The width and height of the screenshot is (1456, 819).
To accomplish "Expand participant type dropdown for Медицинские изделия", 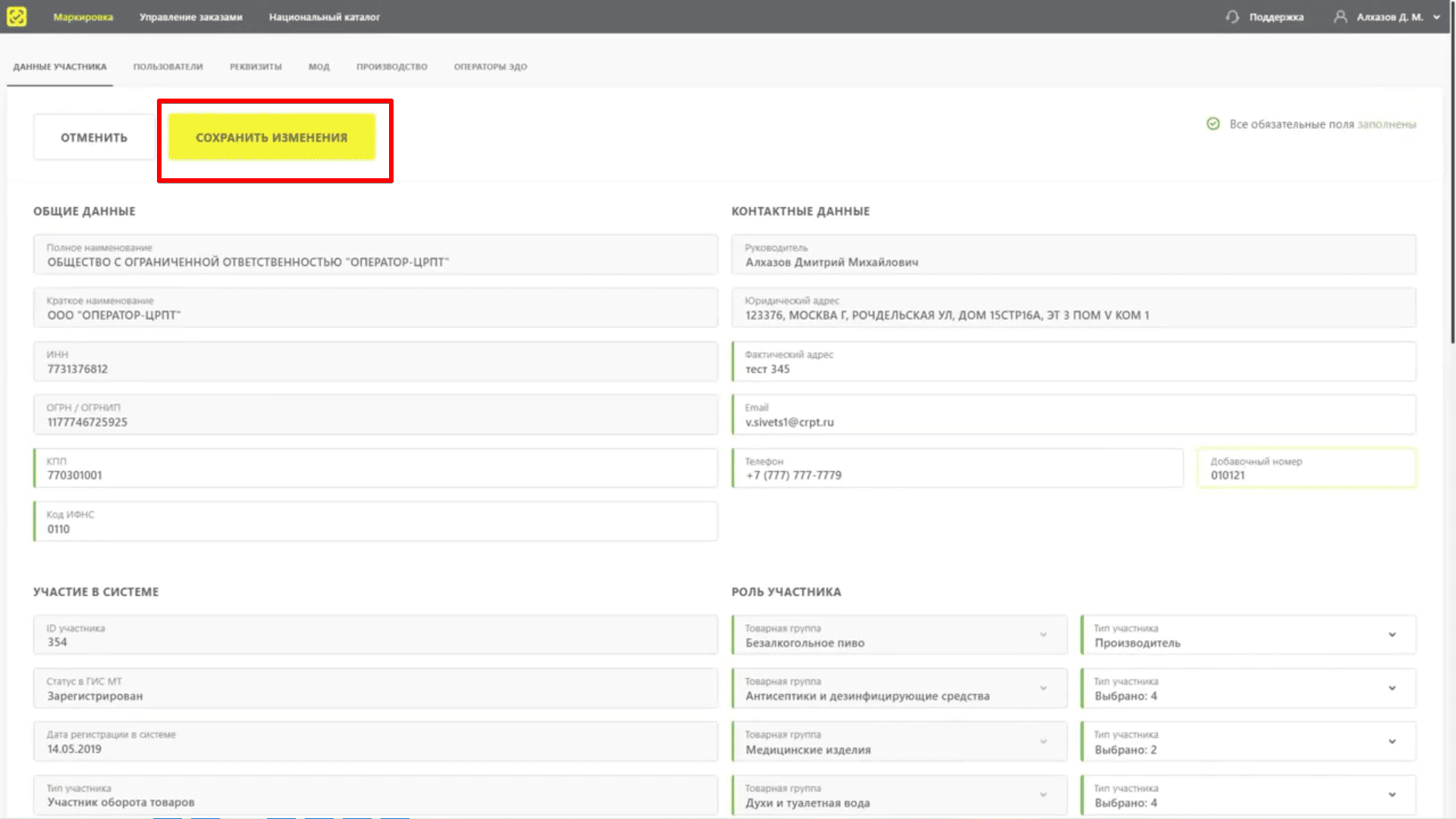I will click(1248, 742).
